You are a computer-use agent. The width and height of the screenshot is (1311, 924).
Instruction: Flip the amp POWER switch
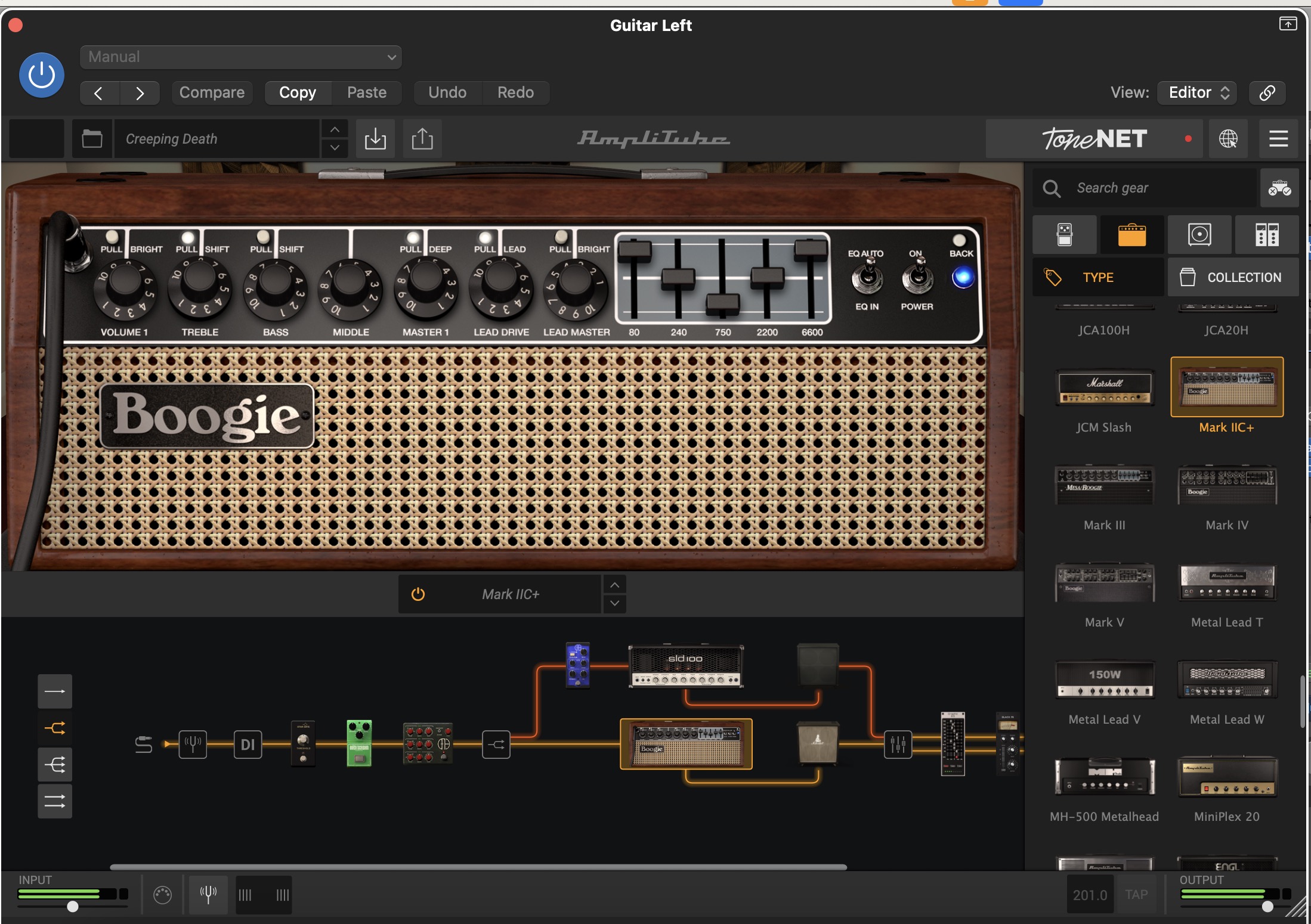[x=917, y=278]
